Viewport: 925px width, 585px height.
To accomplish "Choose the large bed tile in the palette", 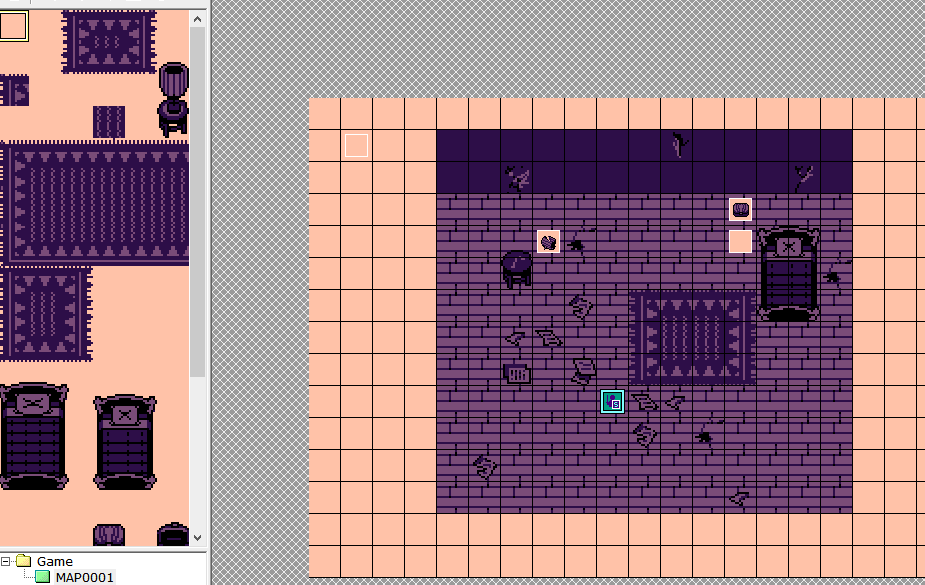I will [34, 436].
